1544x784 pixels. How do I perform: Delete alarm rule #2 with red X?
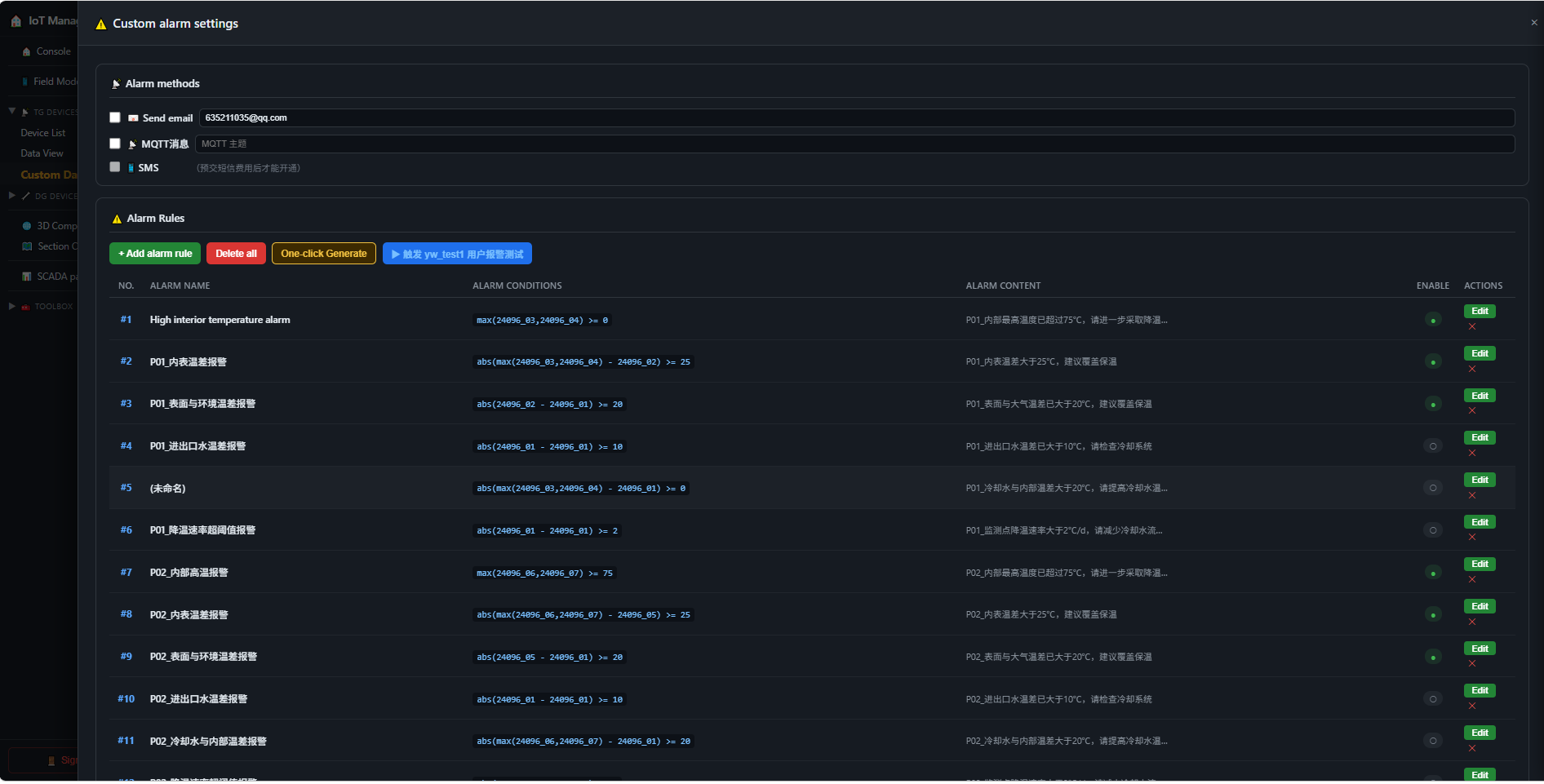point(1472,370)
